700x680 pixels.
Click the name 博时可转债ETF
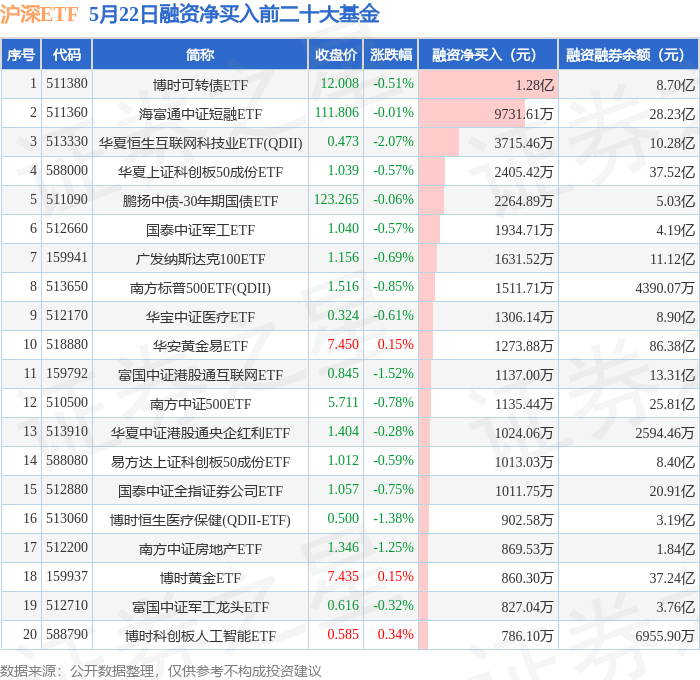(200, 85)
